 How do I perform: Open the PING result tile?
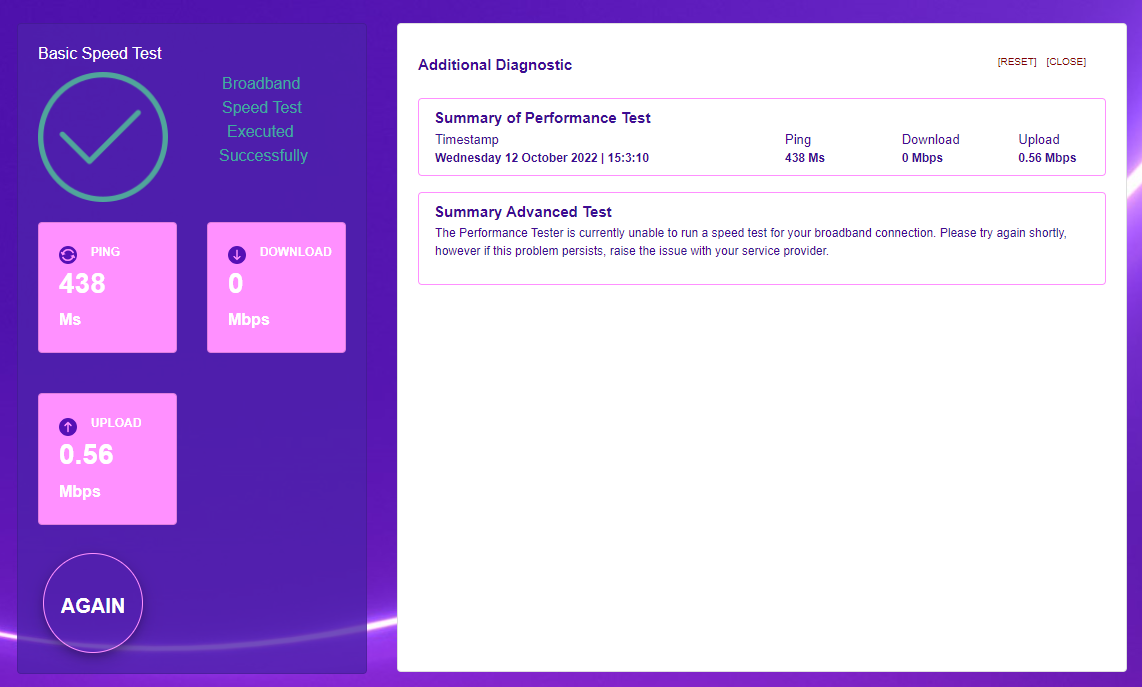(x=107, y=287)
